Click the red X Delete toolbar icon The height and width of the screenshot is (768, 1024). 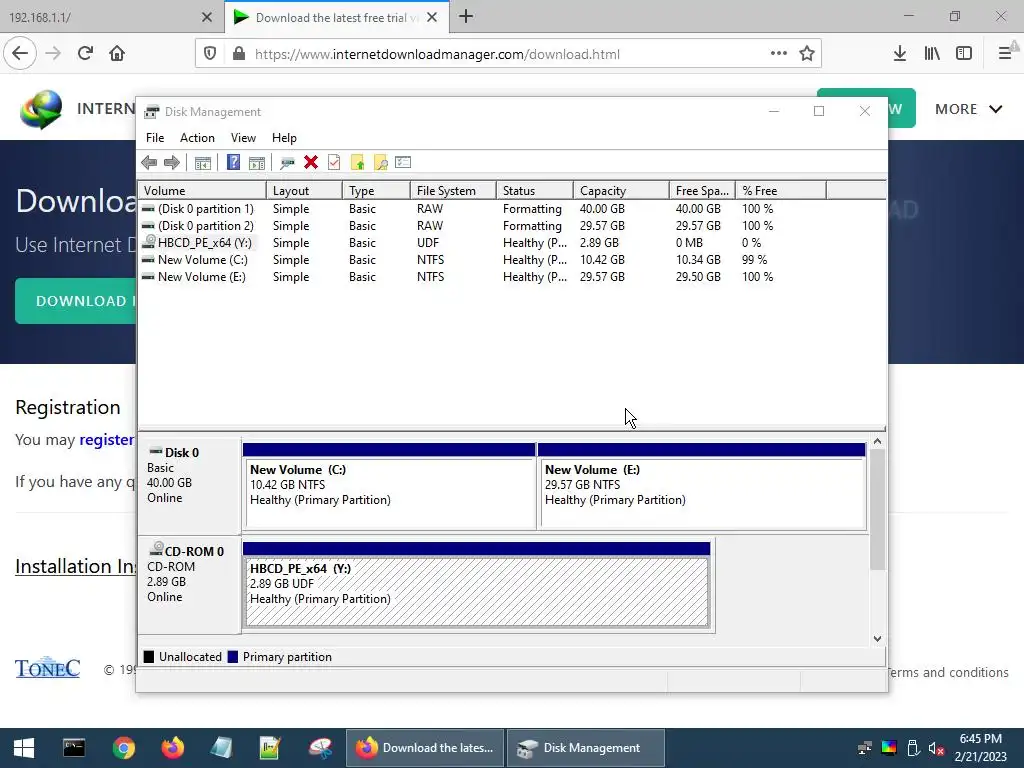tap(311, 162)
